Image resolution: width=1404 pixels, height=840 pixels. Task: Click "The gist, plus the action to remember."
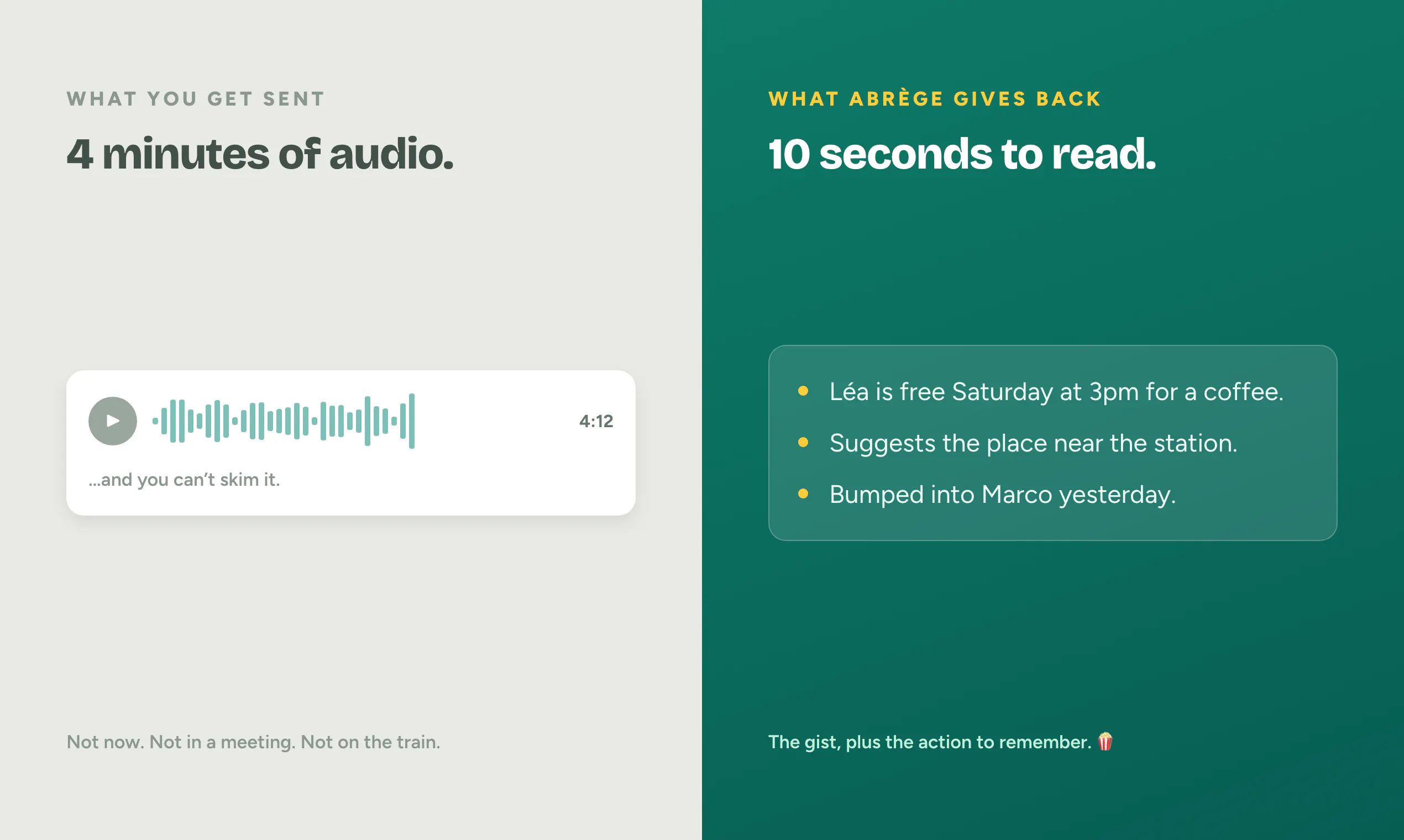pyautogui.click(x=930, y=742)
